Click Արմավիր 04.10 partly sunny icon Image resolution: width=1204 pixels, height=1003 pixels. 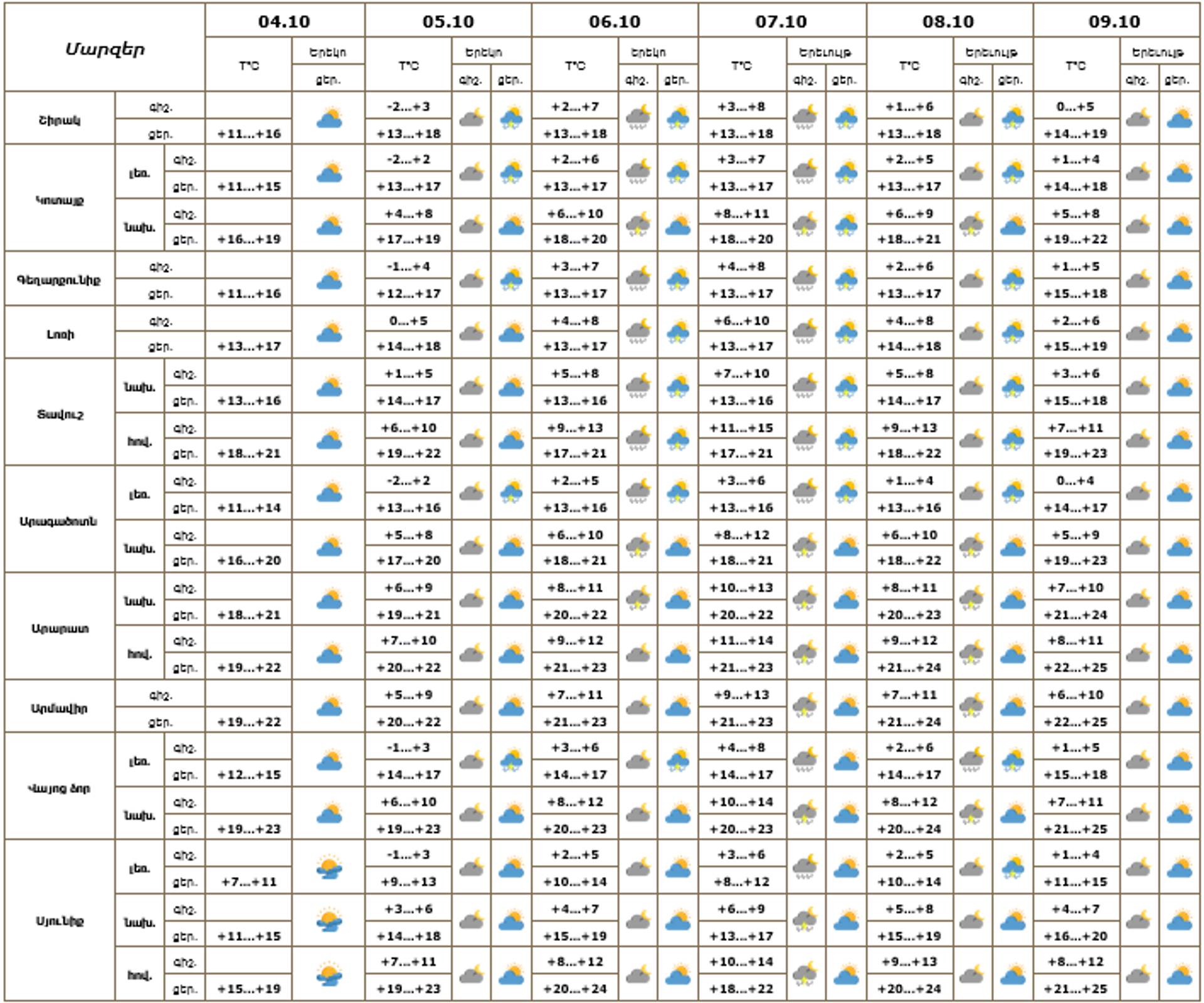point(329,706)
